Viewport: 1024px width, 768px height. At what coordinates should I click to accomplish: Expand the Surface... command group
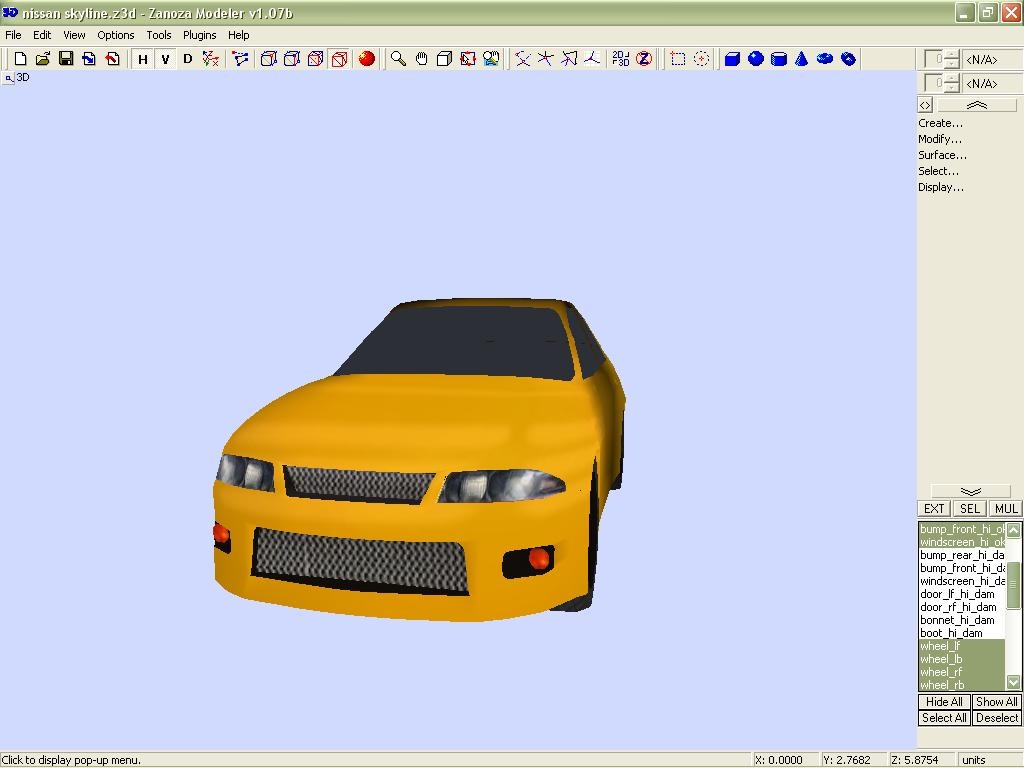point(942,155)
